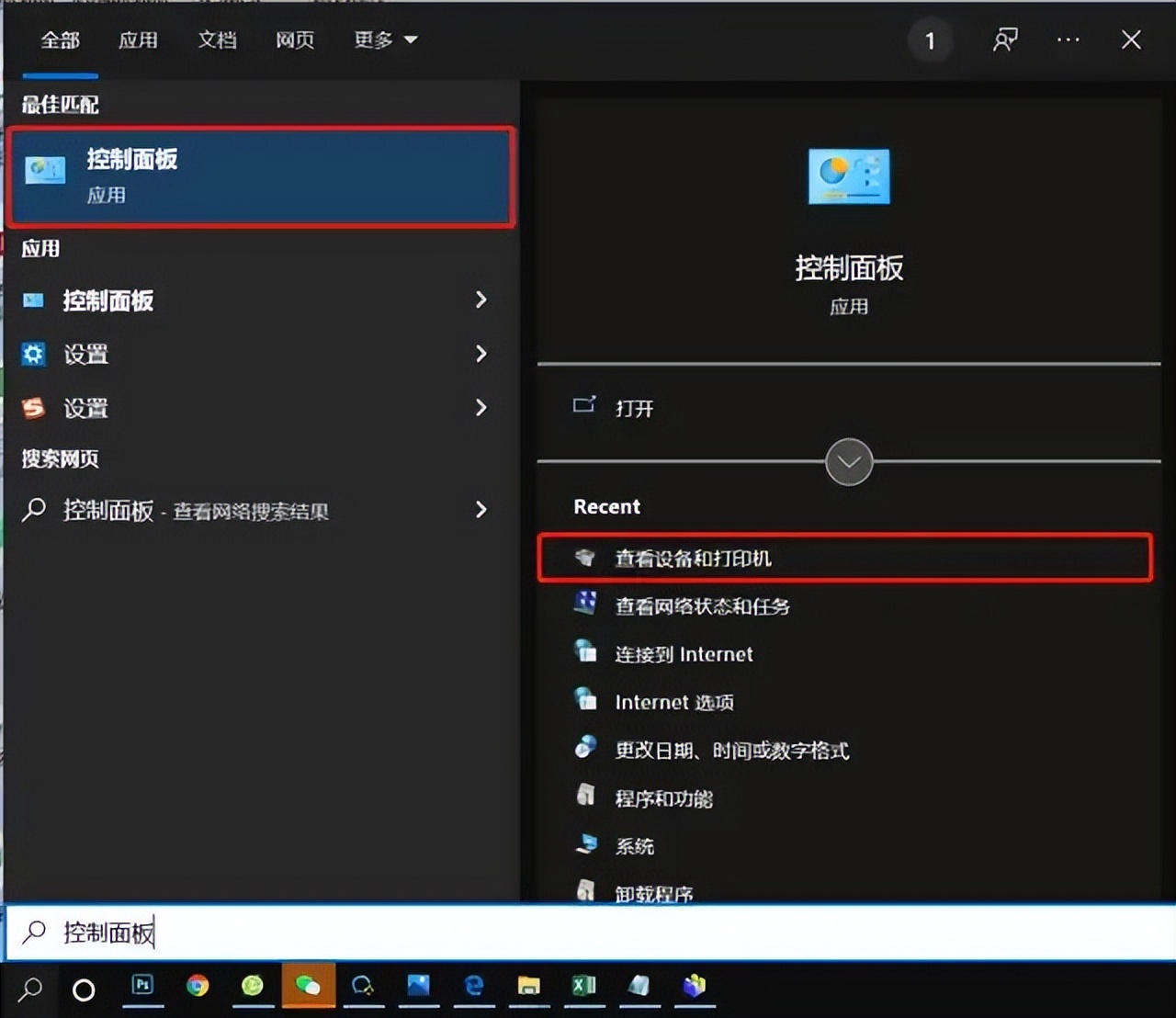
Task: Open the more options ellipsis menu
Action: coord(1068,40)
